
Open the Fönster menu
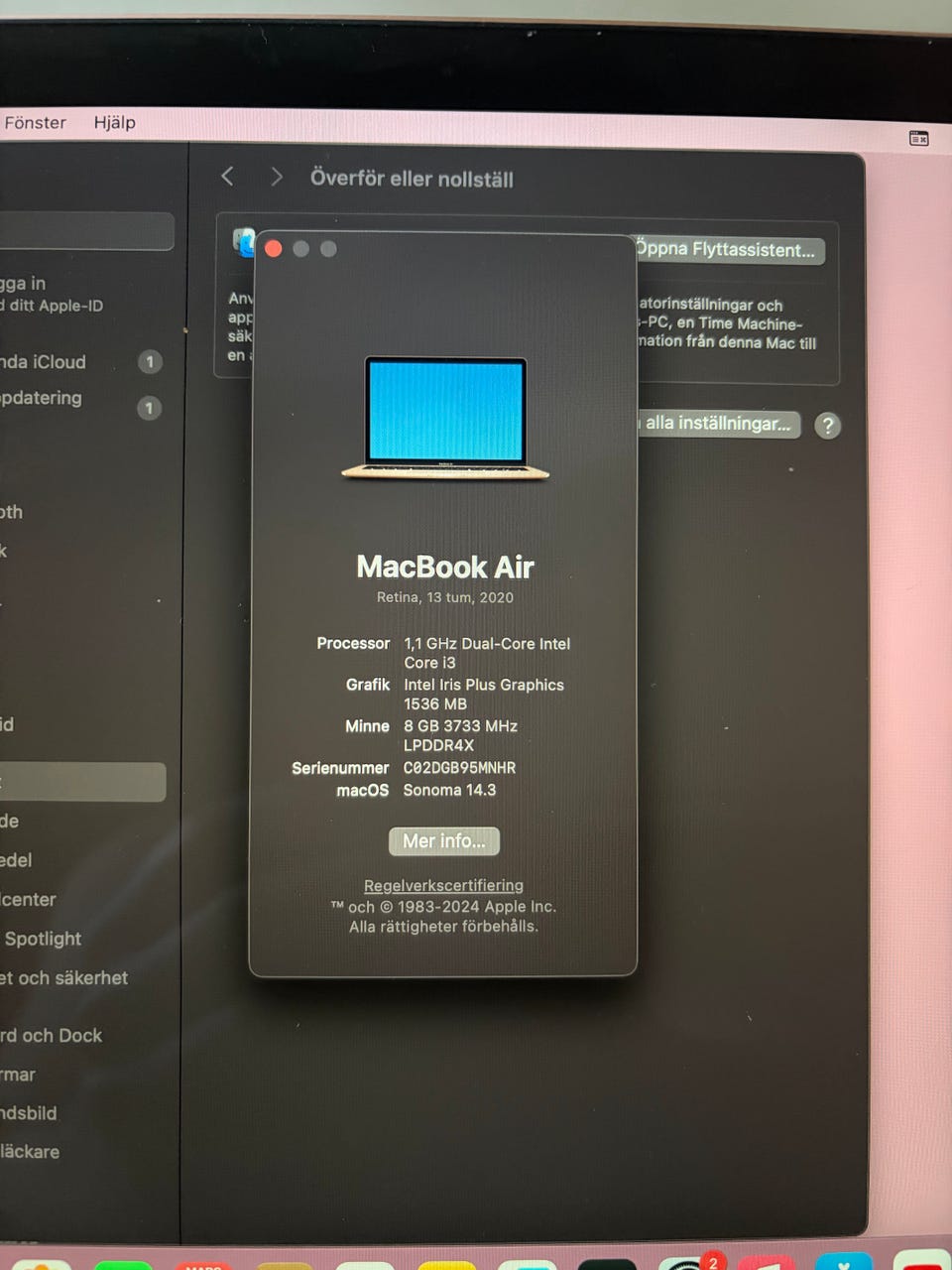[x=35, y=123]
